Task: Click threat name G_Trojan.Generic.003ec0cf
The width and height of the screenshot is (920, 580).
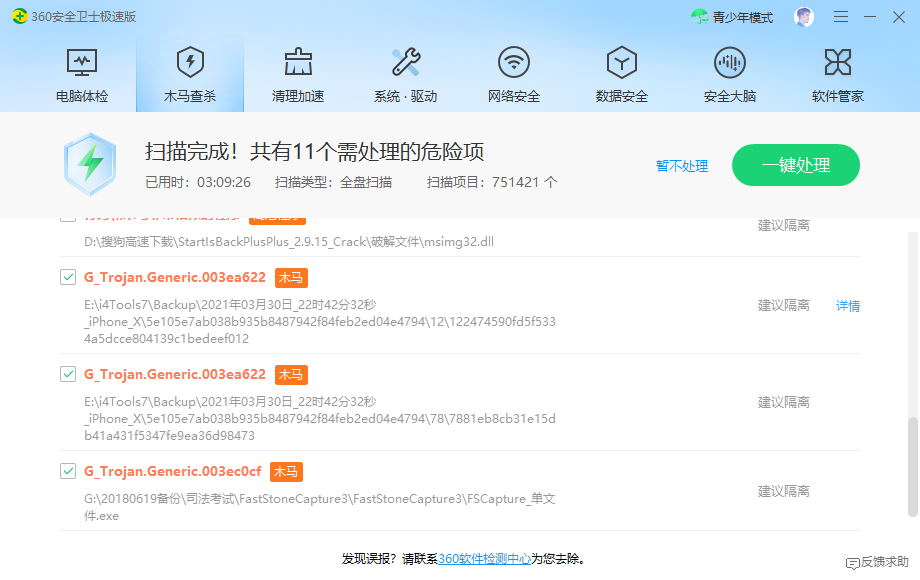Action: [x=172, y=472]
